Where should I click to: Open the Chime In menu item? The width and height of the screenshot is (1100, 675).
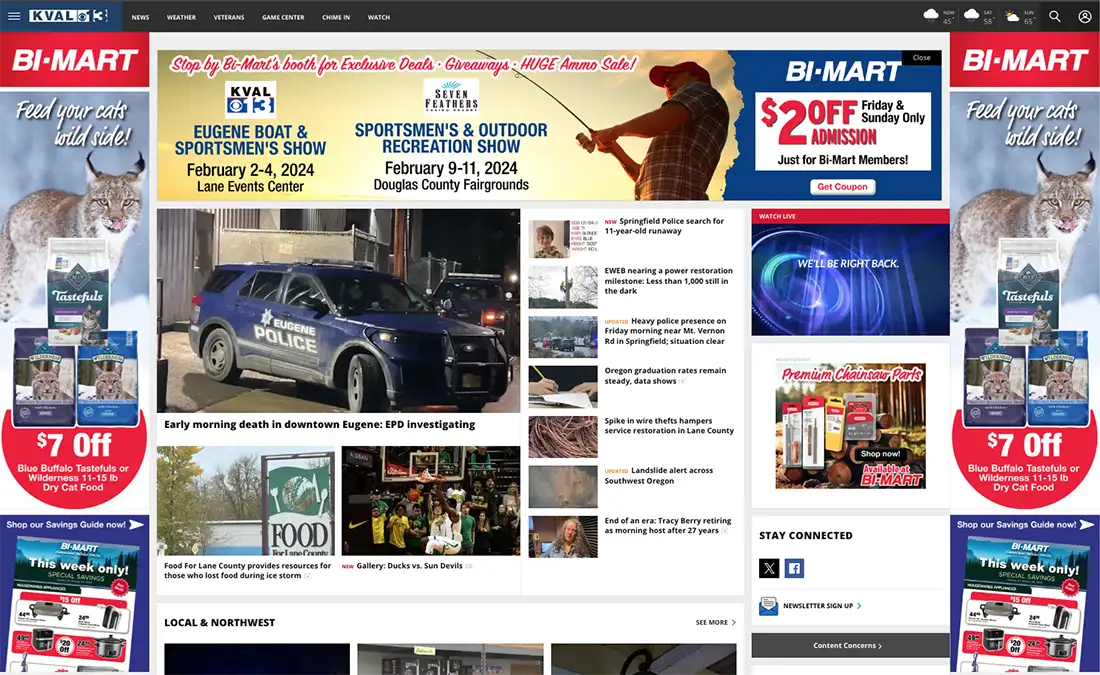pos(336,17)
